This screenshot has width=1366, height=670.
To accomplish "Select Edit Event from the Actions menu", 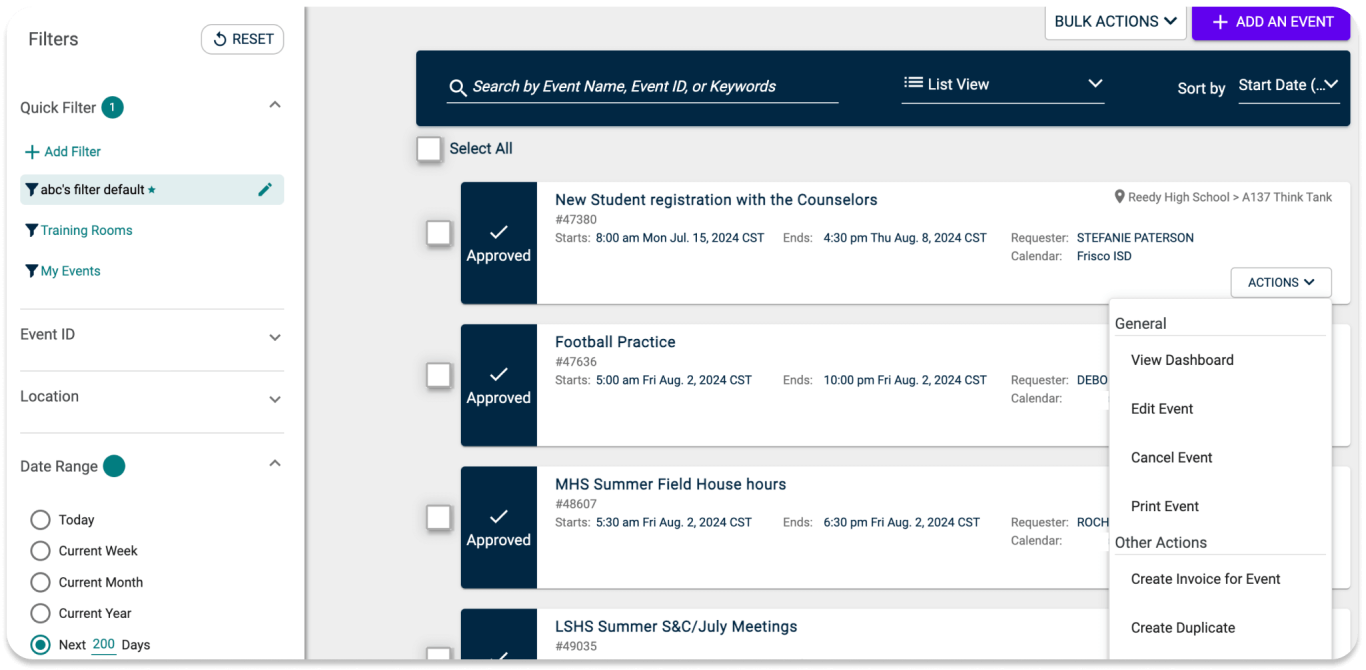I will [x=1162, y=408].
